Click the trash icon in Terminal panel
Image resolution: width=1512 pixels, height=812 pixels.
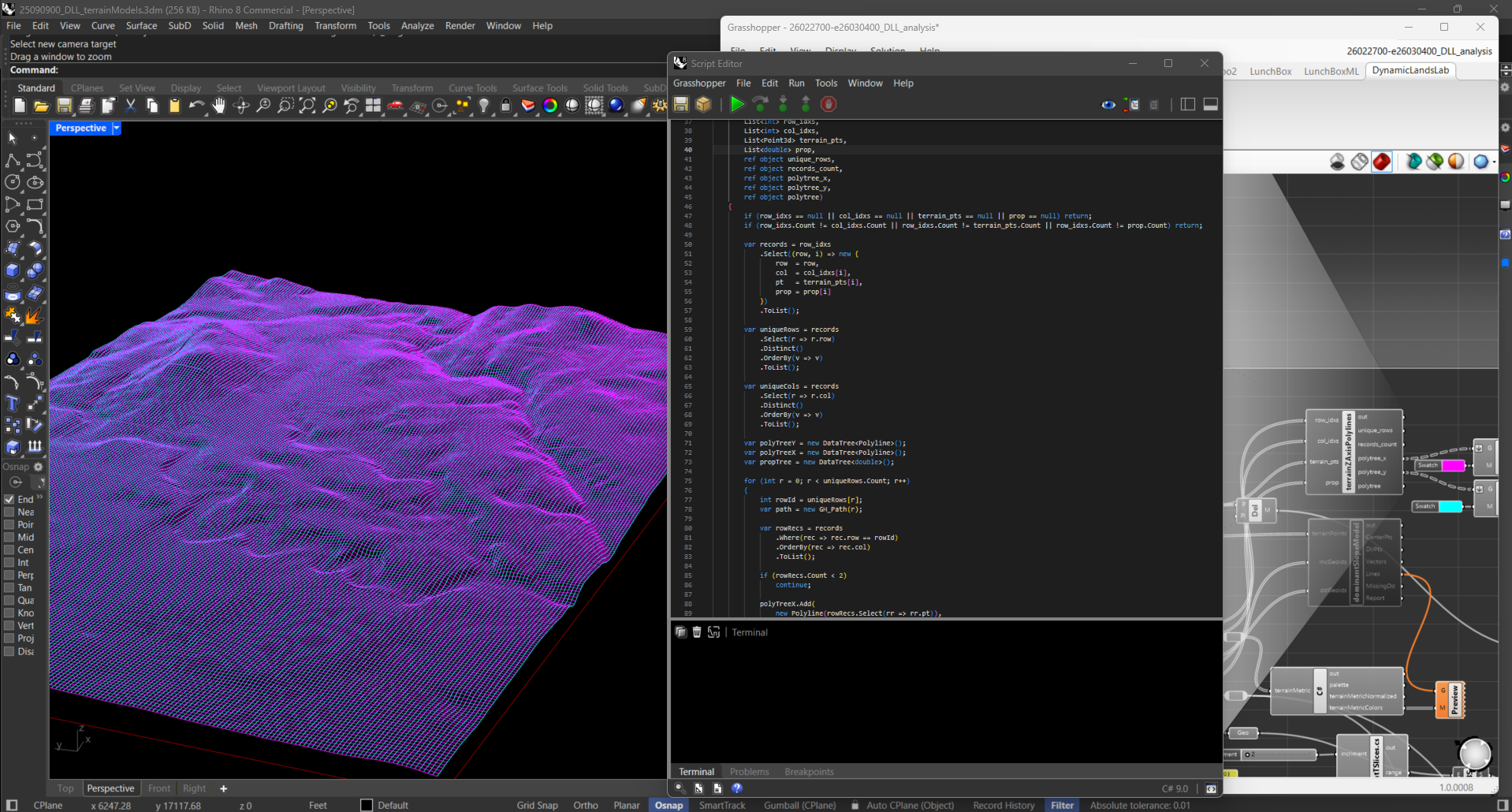(x=697, y=632)
